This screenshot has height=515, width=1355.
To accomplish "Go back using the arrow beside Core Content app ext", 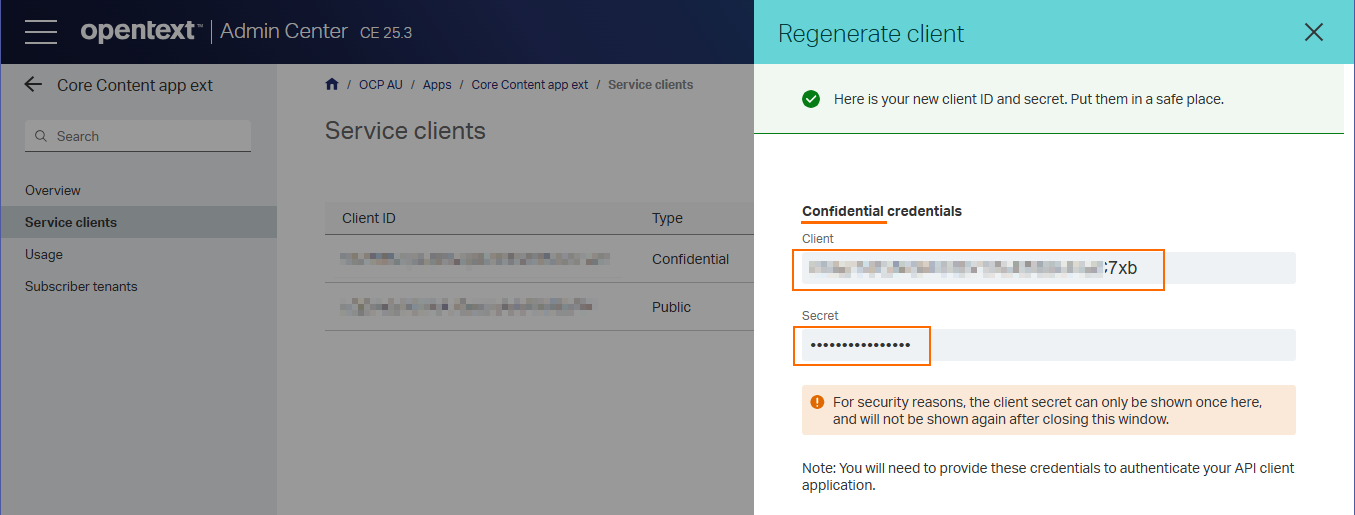I will [x=34, y=85].
